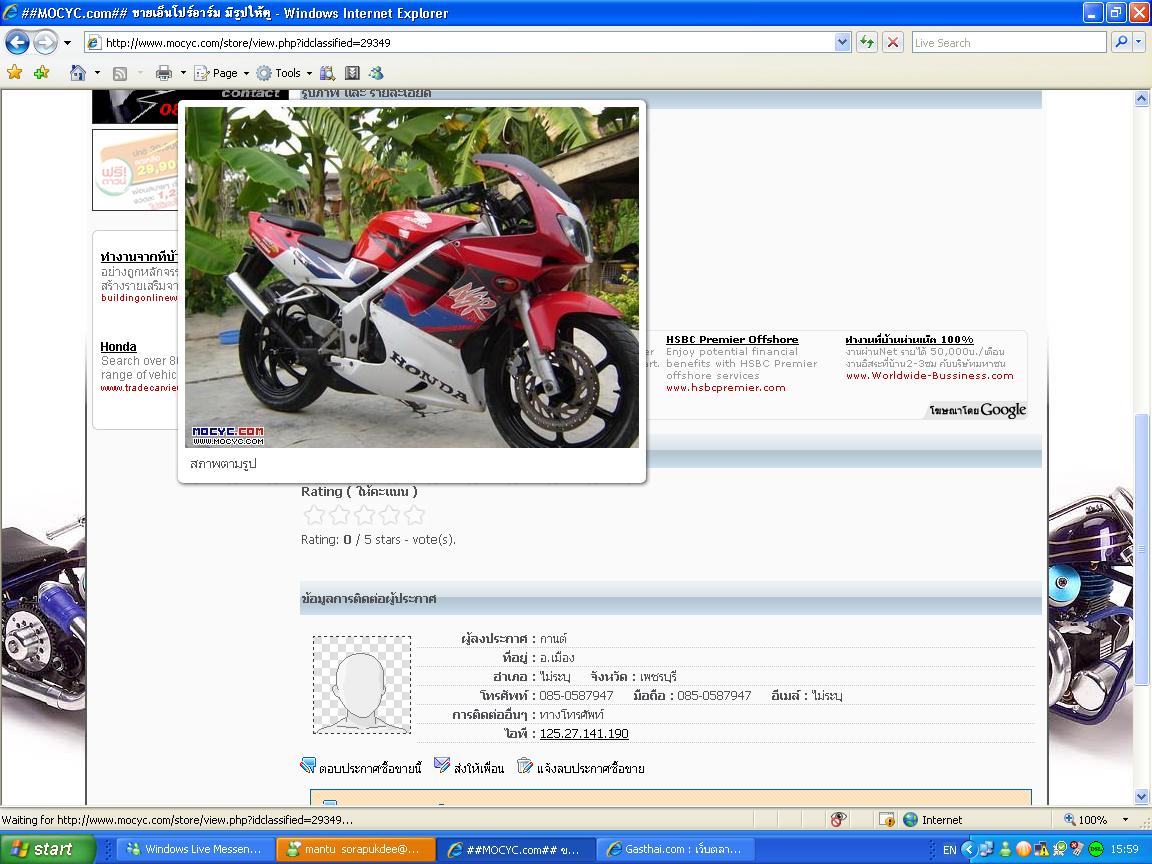Expand the zoom level dropdown arrow

click(1125, 820)
